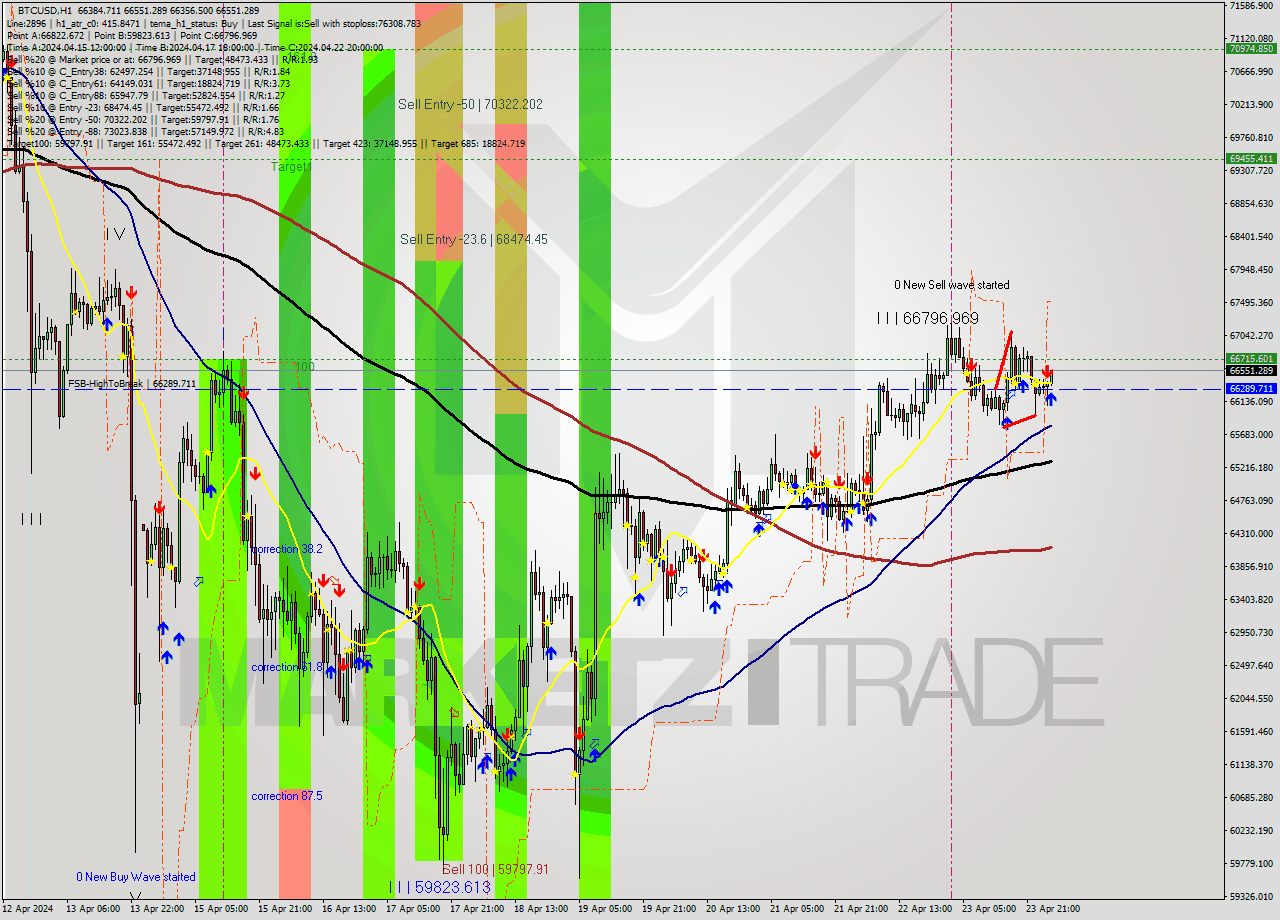Click the green 69455.411 price tag
Viewport: 1280px width, 920px height.
[x=1250, y=158]
